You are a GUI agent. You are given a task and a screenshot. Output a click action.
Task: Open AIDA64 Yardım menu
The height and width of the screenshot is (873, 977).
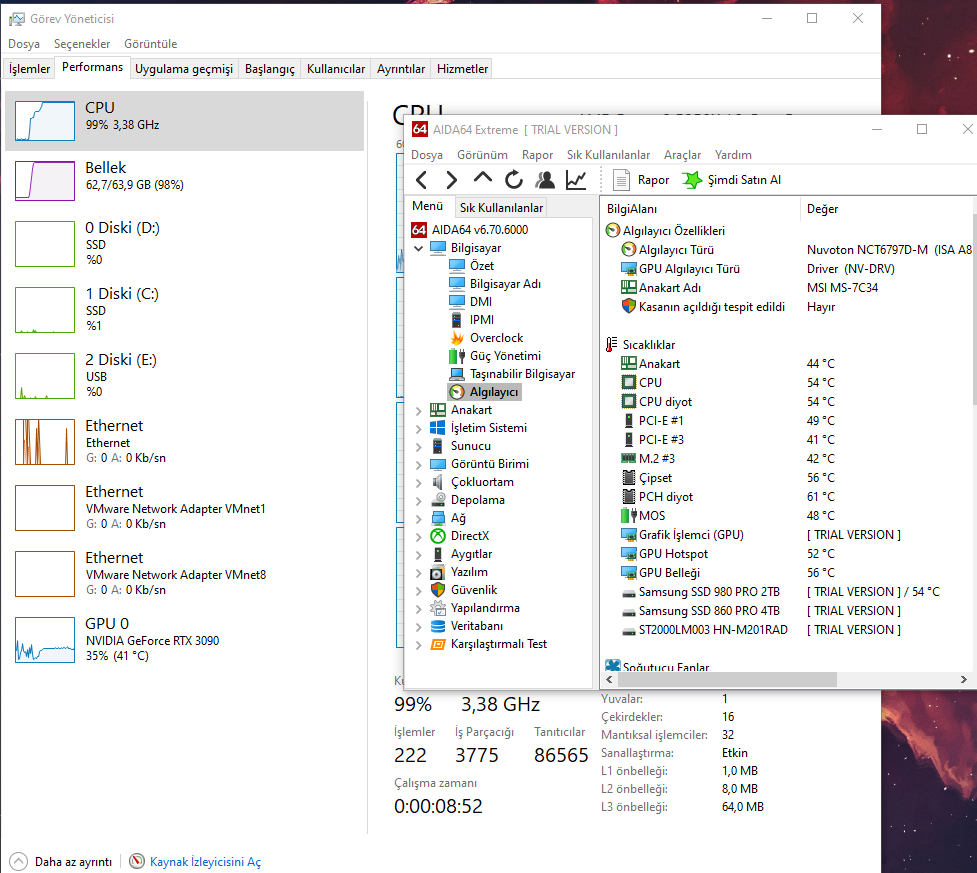tap(733, 155)
